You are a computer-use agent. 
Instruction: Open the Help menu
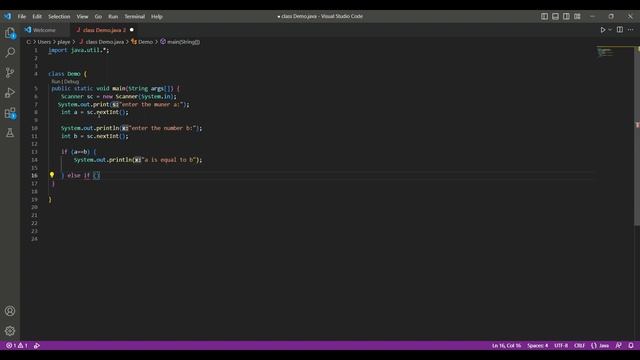[157, 16]
